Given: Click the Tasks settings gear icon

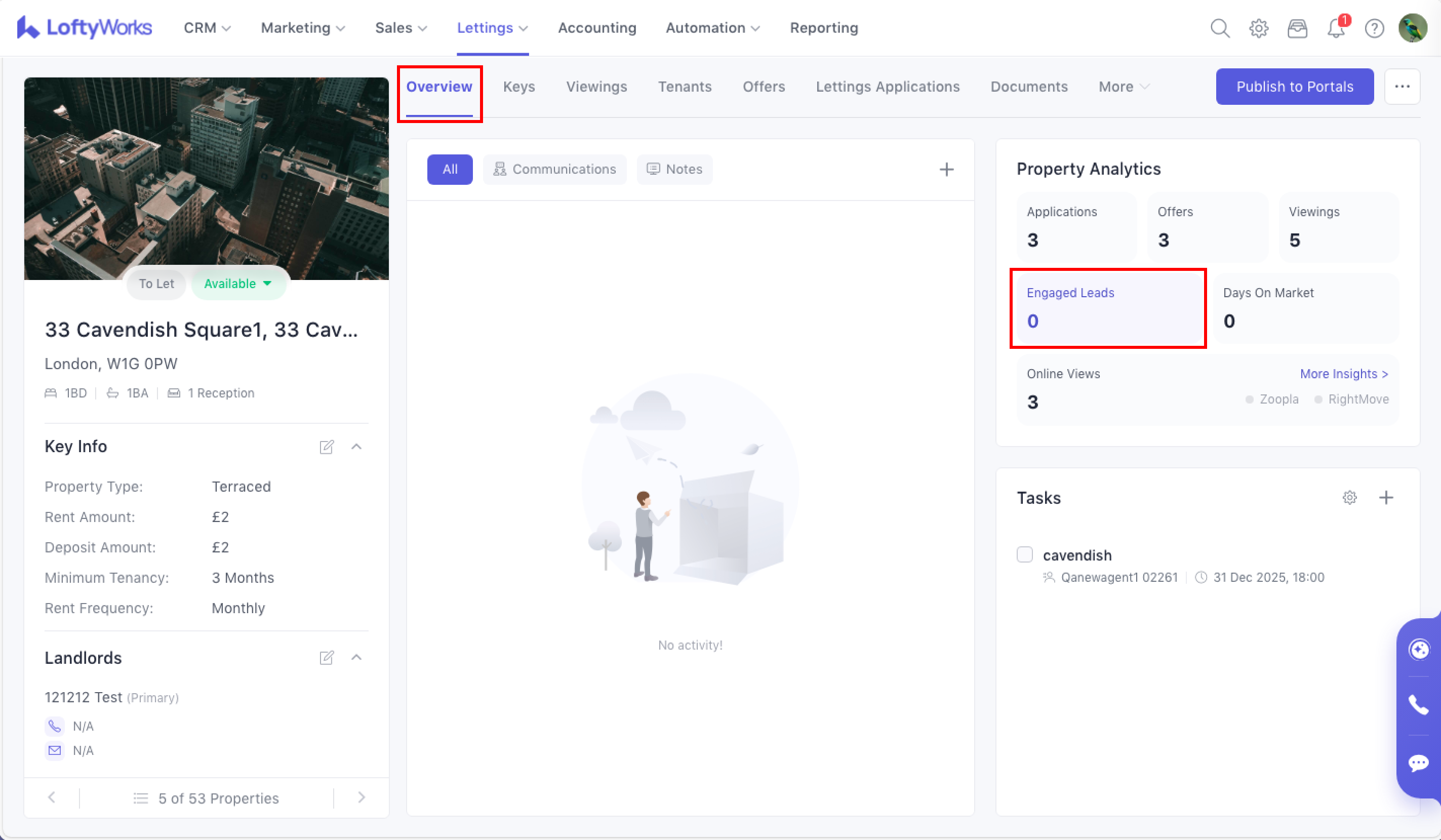Looking at the screenshot, I should coord(1349,498).
